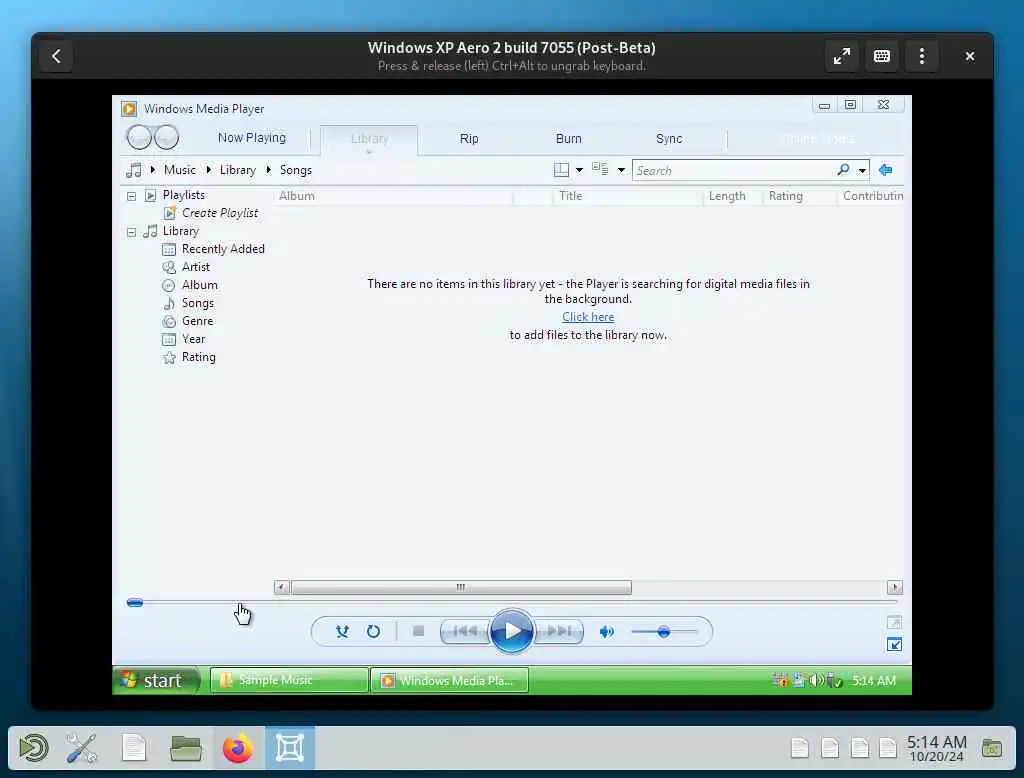This screenshot has height=778, width=1024.
Task: Click the Media Player forward navigation button
Action: point(167,137)
